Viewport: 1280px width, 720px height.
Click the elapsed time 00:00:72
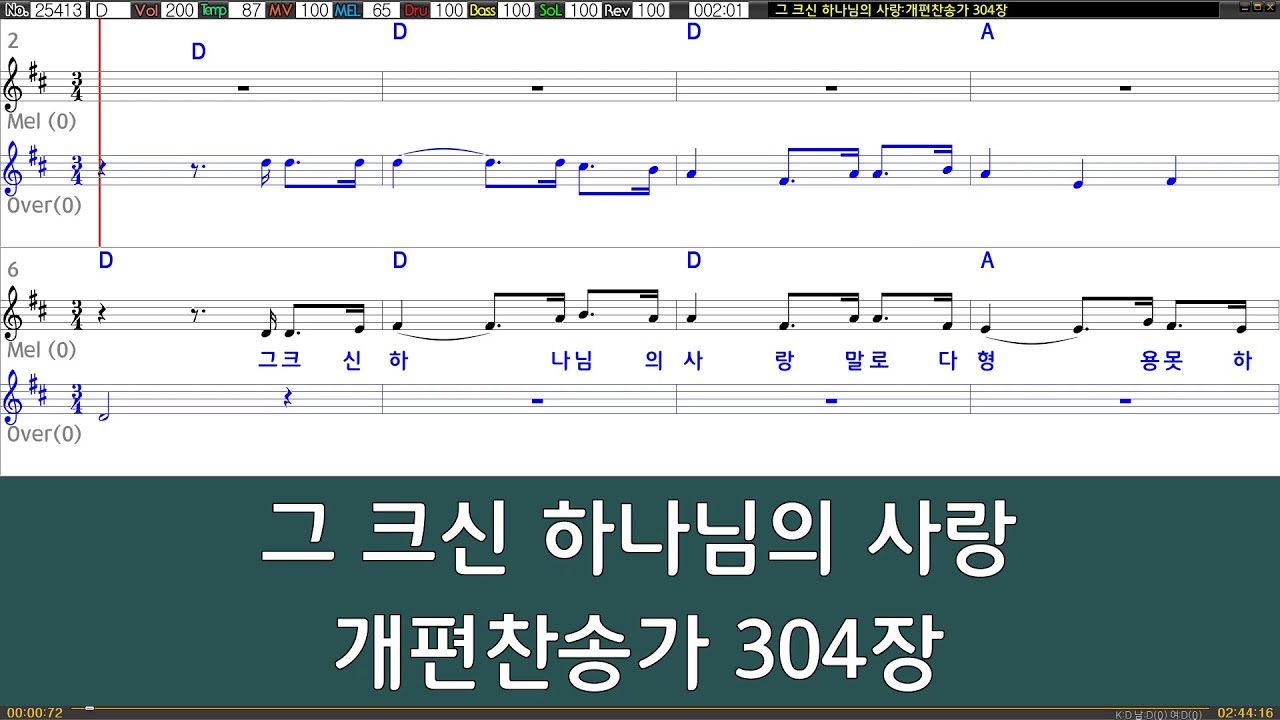(x=35, y=713)
